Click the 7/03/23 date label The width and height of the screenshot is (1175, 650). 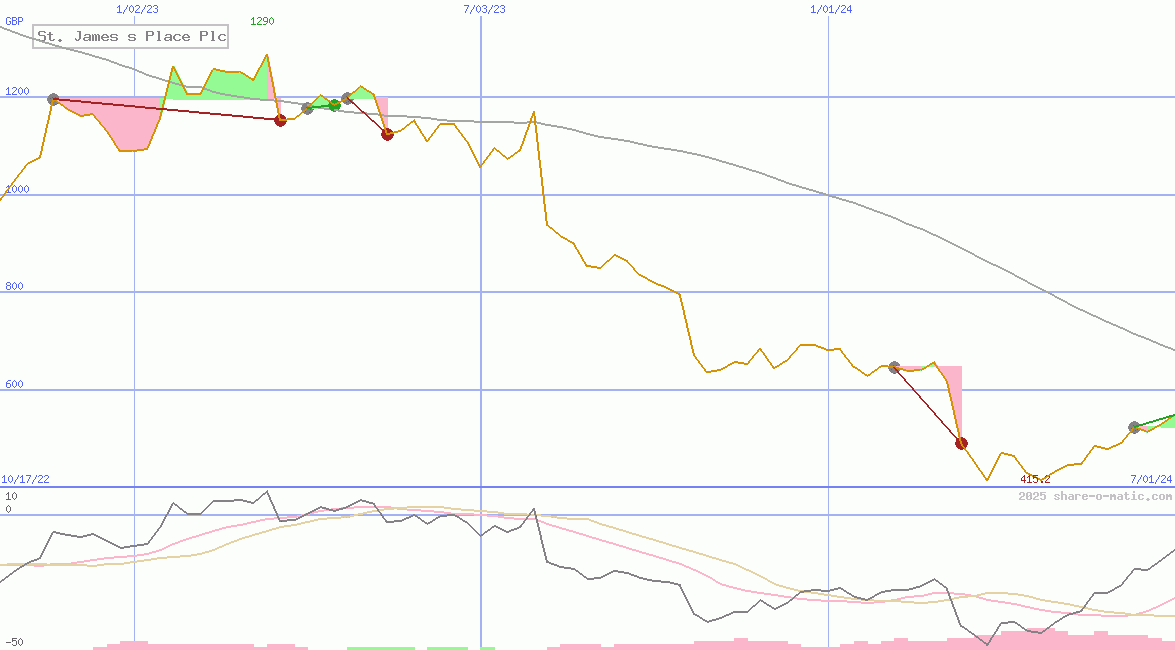coord(484,9)
